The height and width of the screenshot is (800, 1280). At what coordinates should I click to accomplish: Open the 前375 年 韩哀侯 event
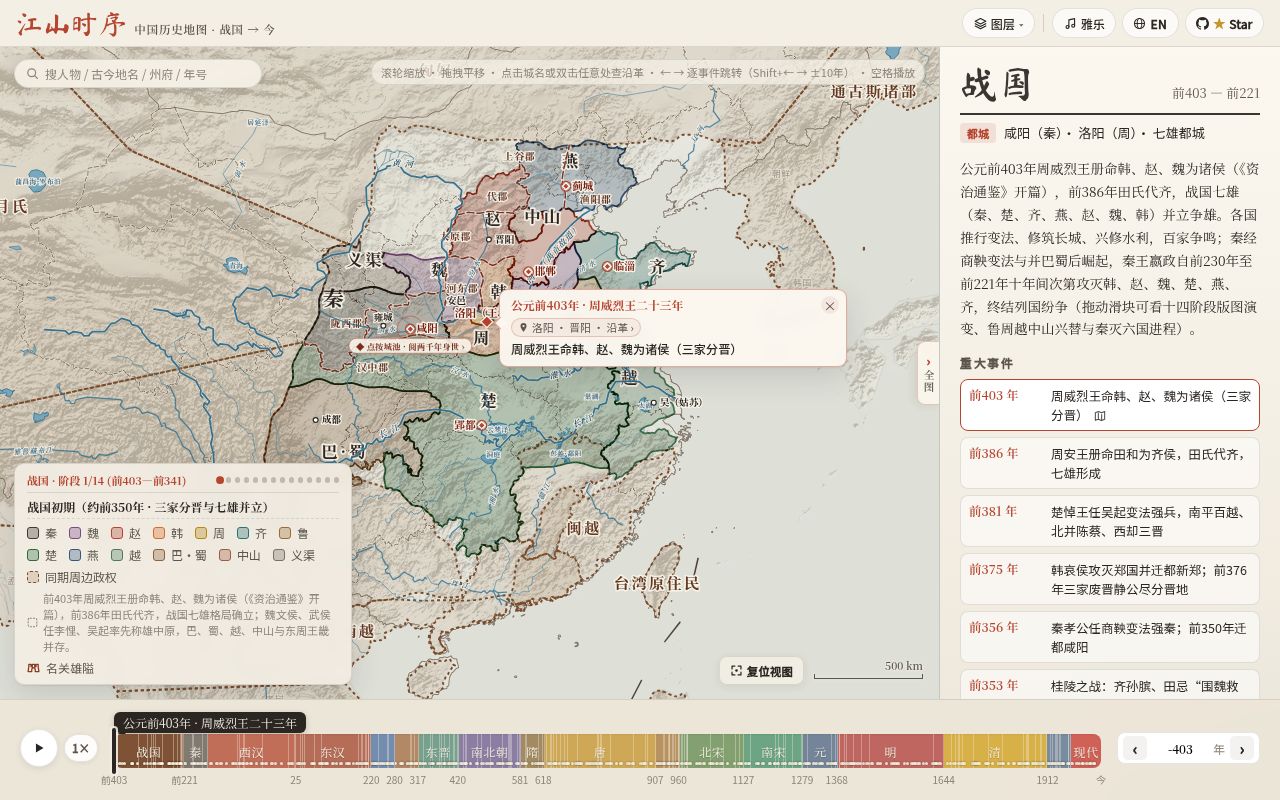coord(1110,579)
